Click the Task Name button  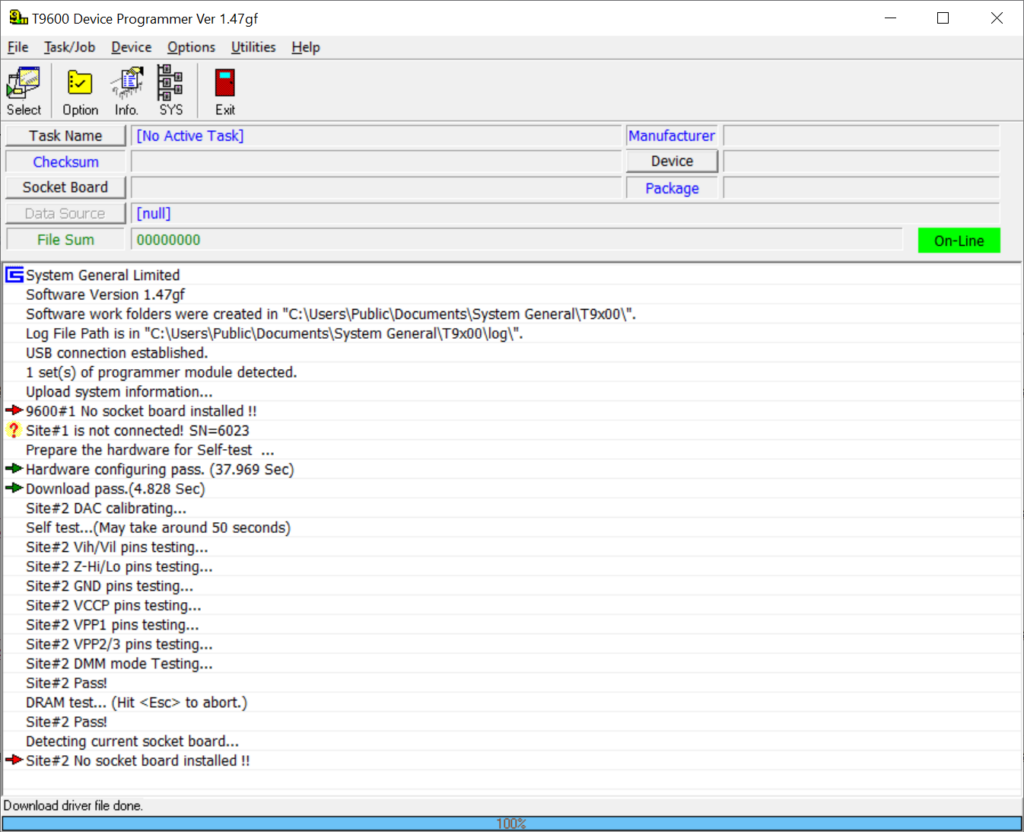pos(65,136)
